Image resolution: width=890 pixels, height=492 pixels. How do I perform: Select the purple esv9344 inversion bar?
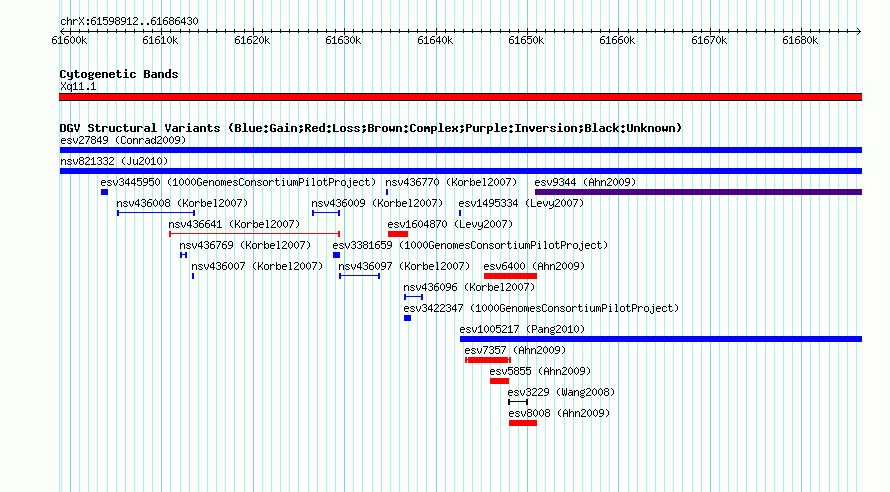699,192
